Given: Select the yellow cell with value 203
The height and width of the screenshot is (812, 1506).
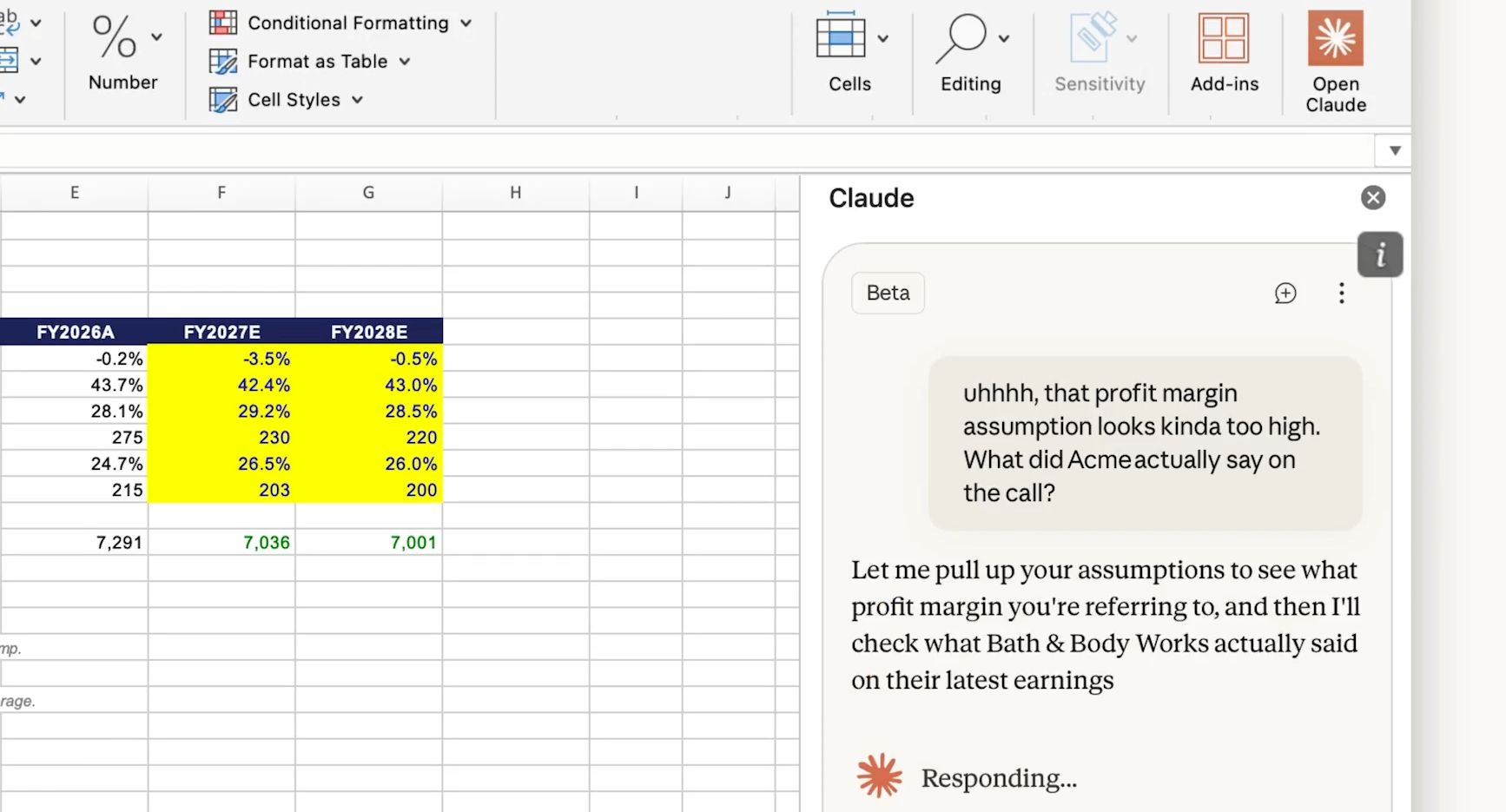Looking at the screenshot, I should 221,490.
